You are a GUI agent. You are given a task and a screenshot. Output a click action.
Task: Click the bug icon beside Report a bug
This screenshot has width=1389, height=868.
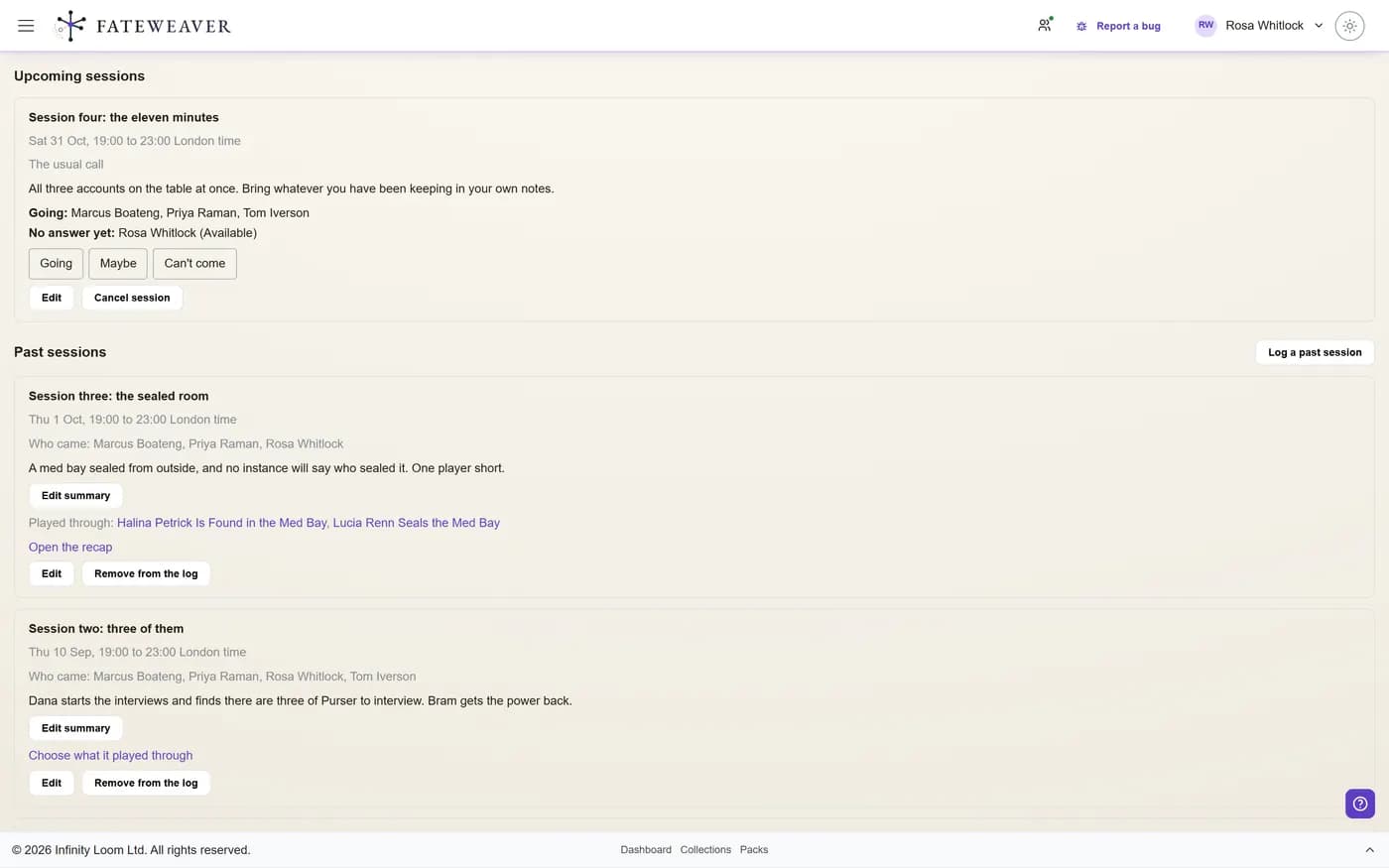1081,26
